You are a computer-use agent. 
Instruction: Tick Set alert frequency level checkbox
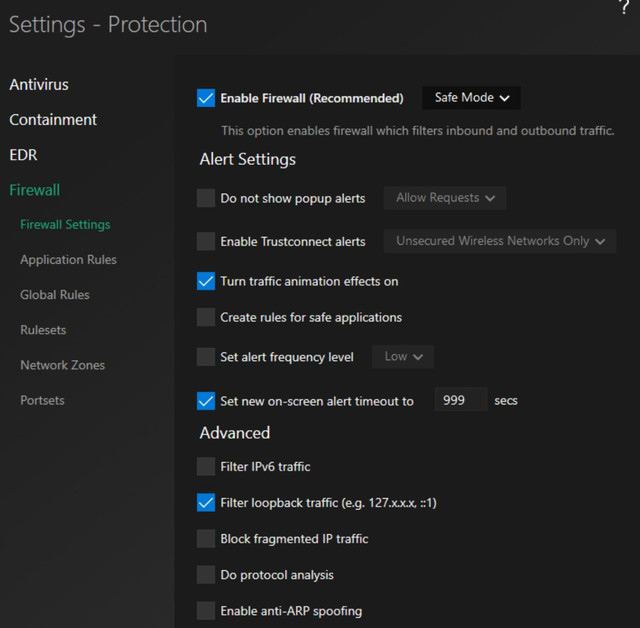(x=206, y=357)
